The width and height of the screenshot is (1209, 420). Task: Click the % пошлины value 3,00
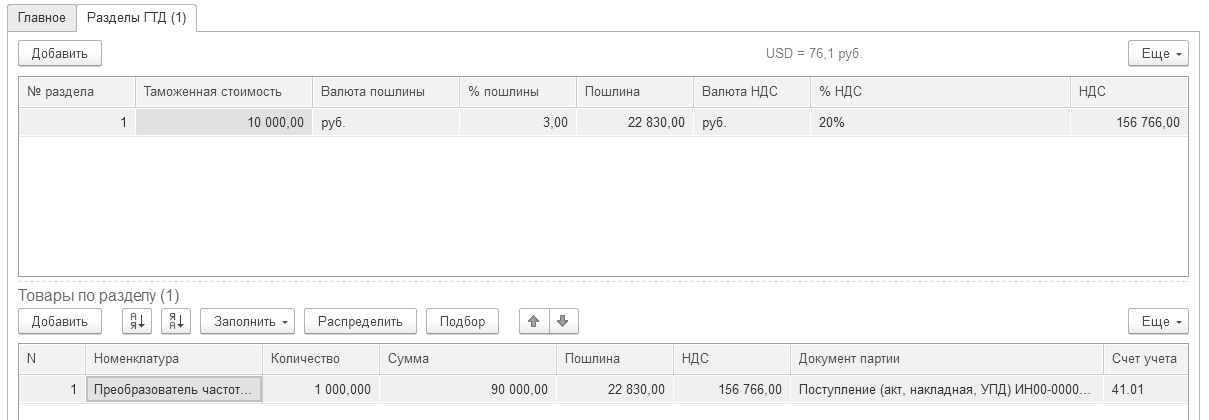[x=516, y=122]
